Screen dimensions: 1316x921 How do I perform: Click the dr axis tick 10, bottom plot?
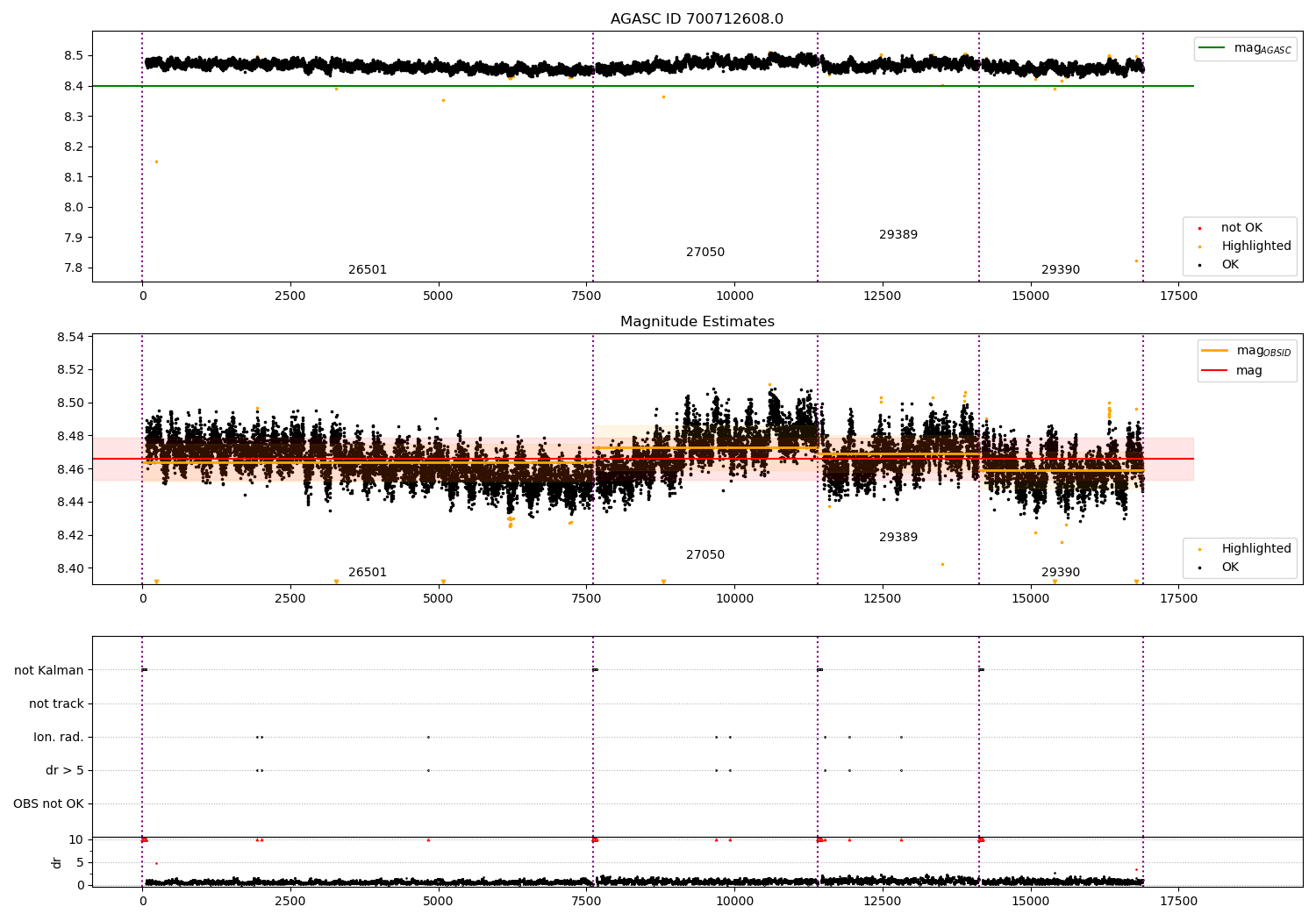[x=76, y=840]
